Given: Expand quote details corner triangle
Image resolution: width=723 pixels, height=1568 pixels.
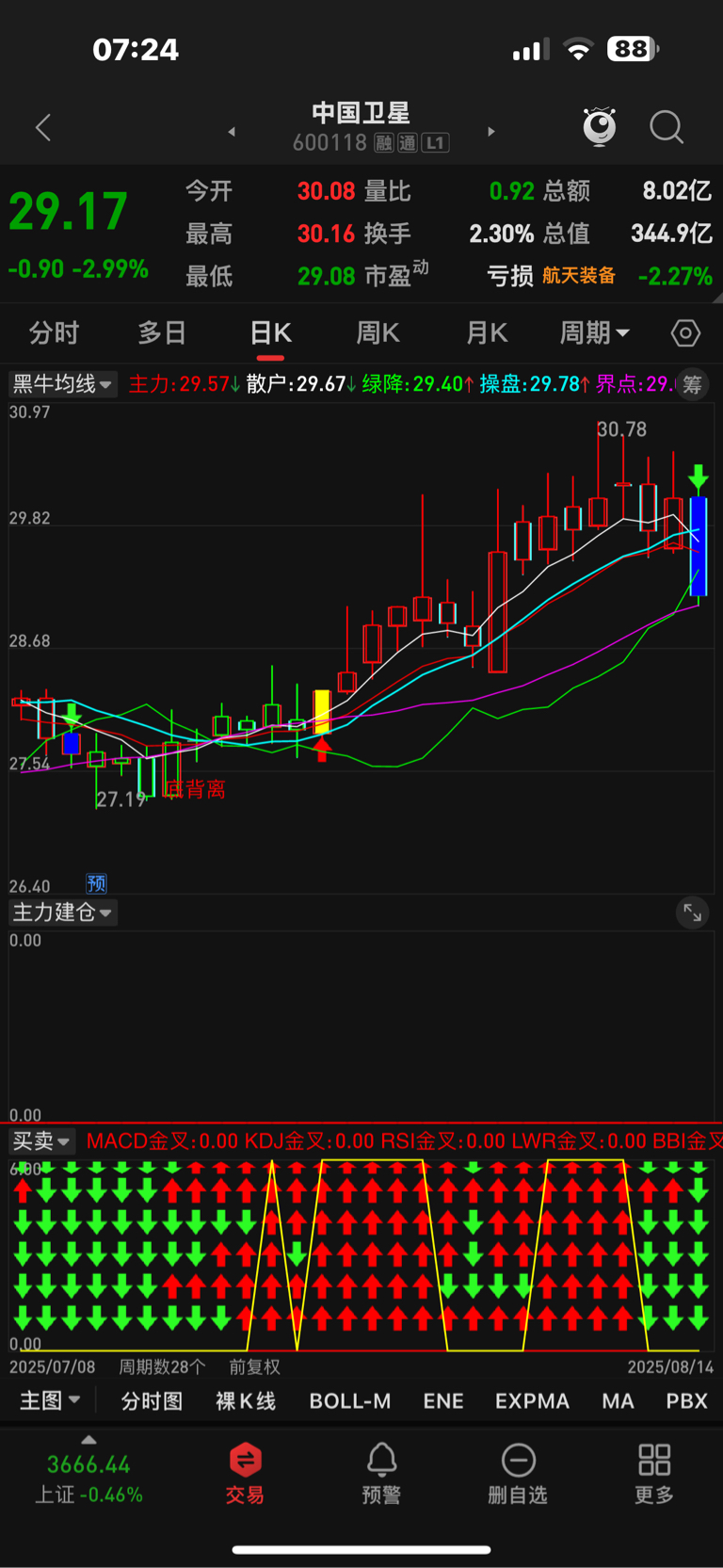Looking at the screenshot, I should (x=717, y=298).
